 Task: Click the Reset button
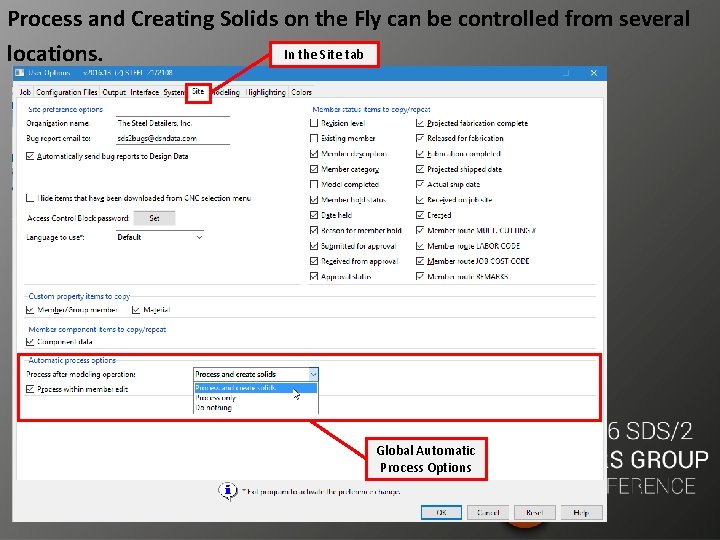[x=534, y=512]
